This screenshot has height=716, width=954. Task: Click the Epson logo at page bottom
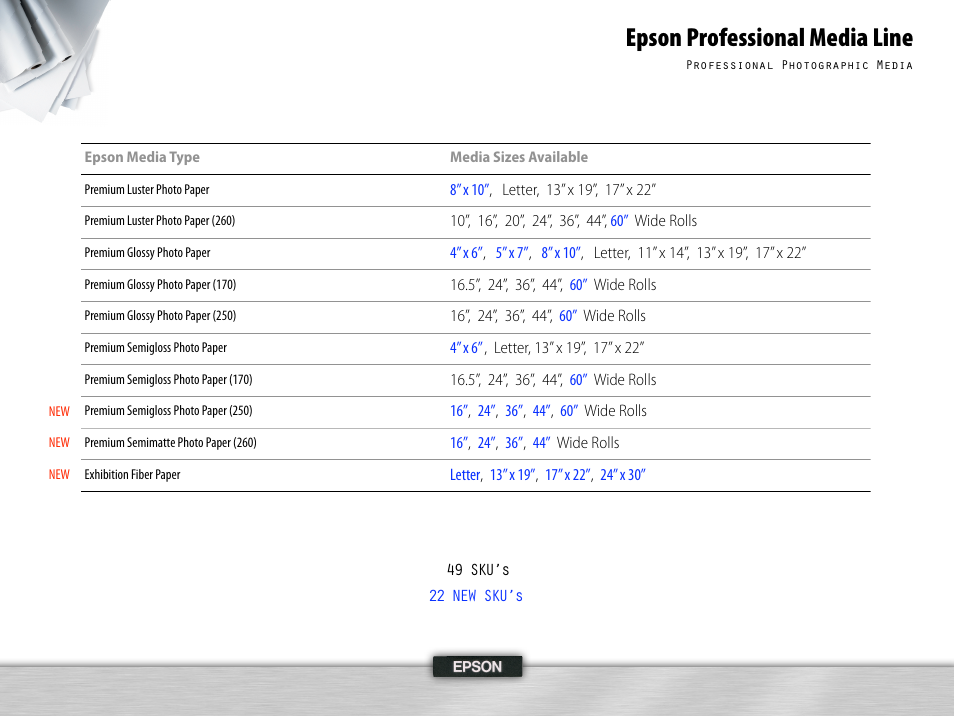[x=477, y=666]
